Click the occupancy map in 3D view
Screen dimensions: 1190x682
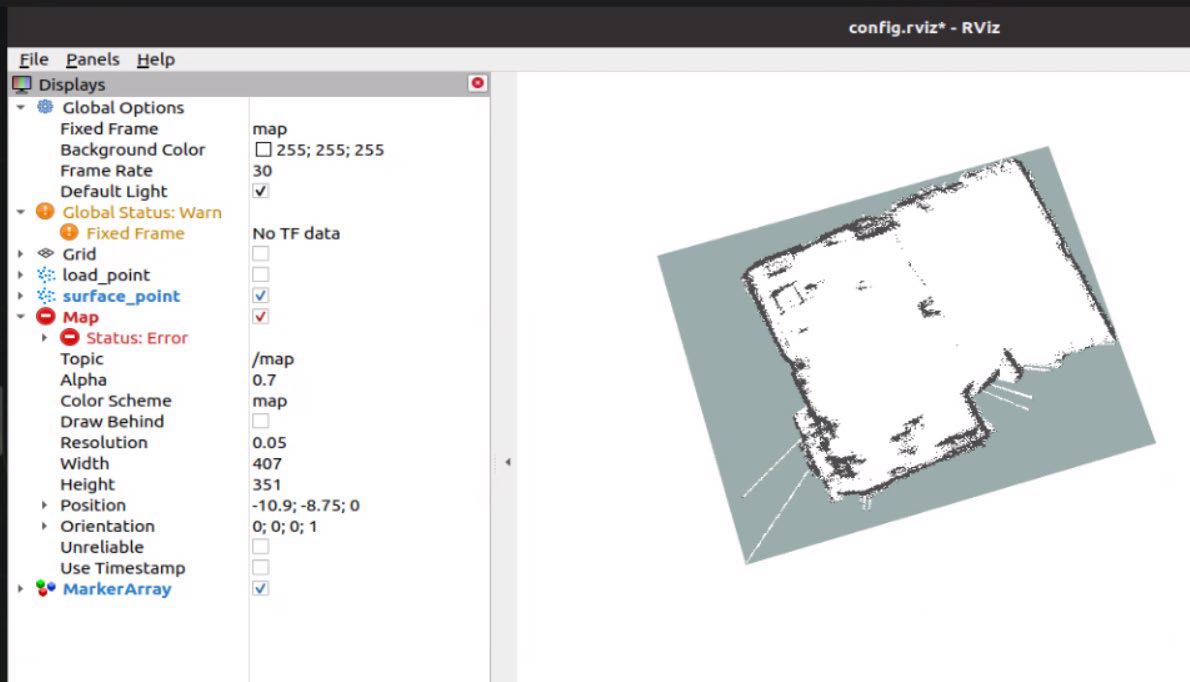906,355
